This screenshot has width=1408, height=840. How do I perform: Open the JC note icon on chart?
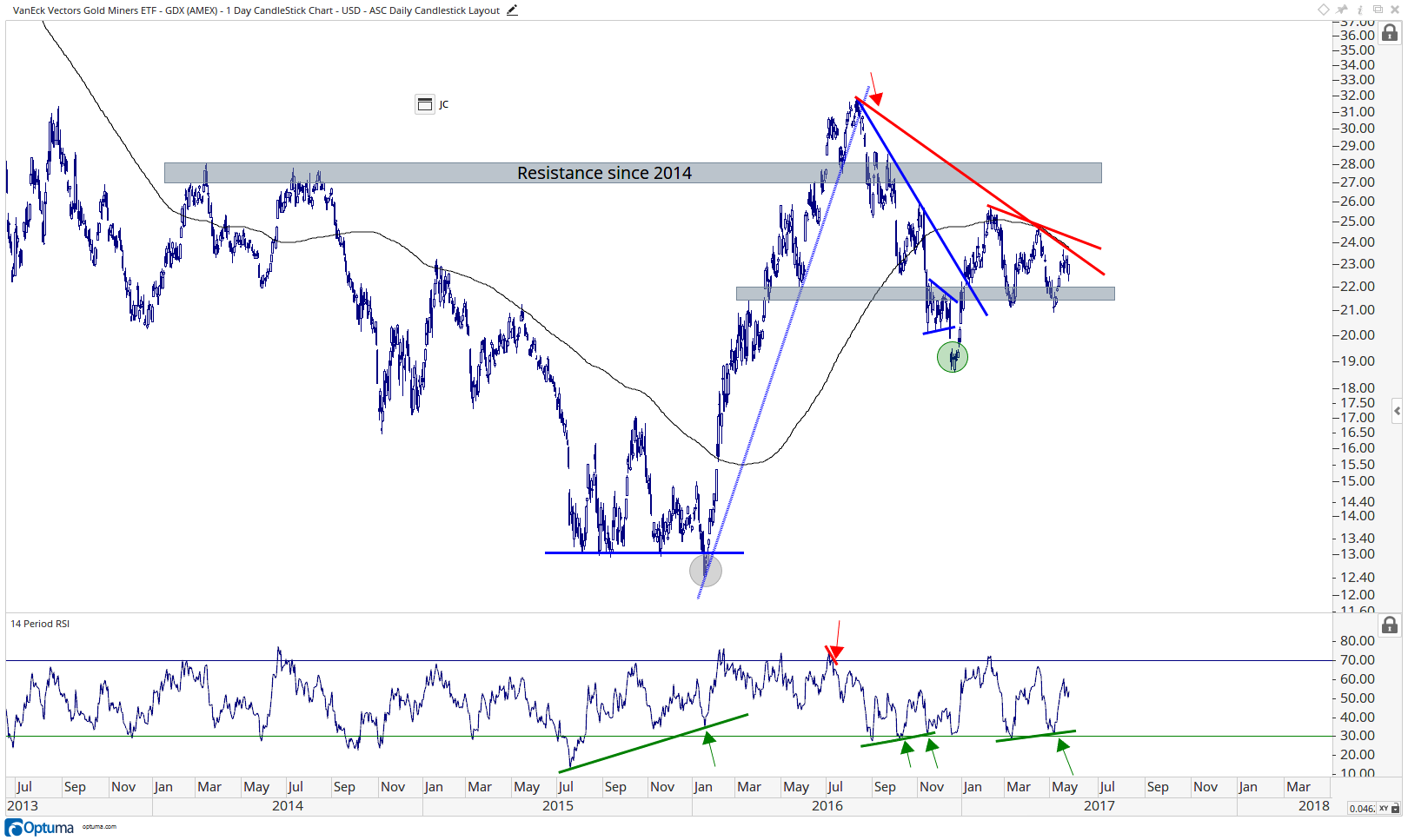click(425, 104)
